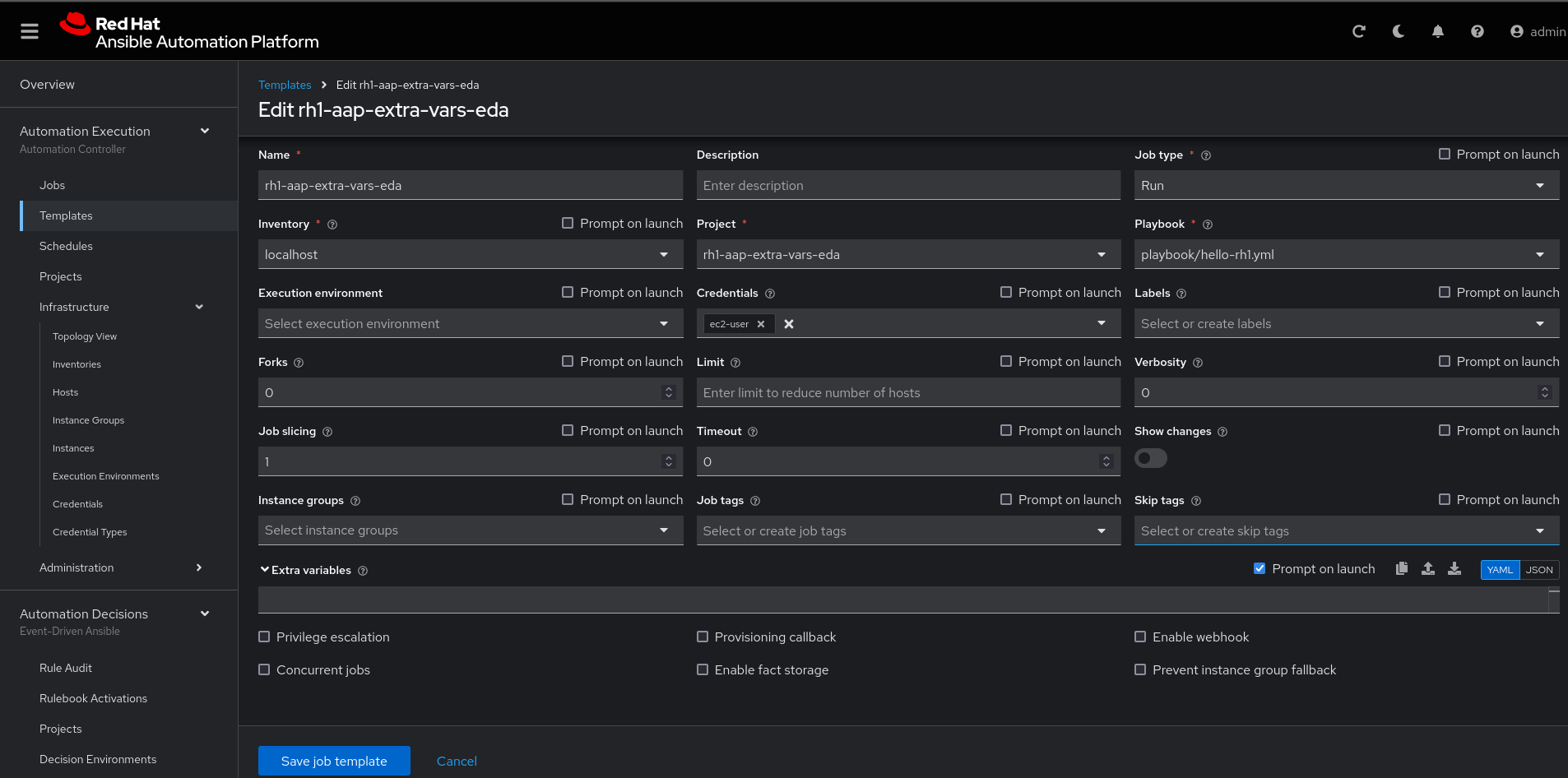Image resolution: width=1568 pixels, height=778 pixels.
Task: Collapse Automation Execution nav section
Action: (205, 131)
